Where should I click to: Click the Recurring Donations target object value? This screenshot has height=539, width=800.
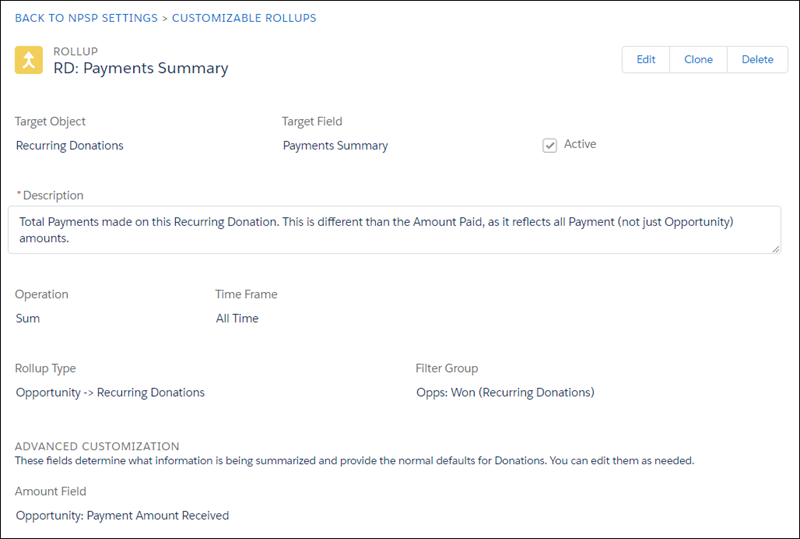coord(69,145)
